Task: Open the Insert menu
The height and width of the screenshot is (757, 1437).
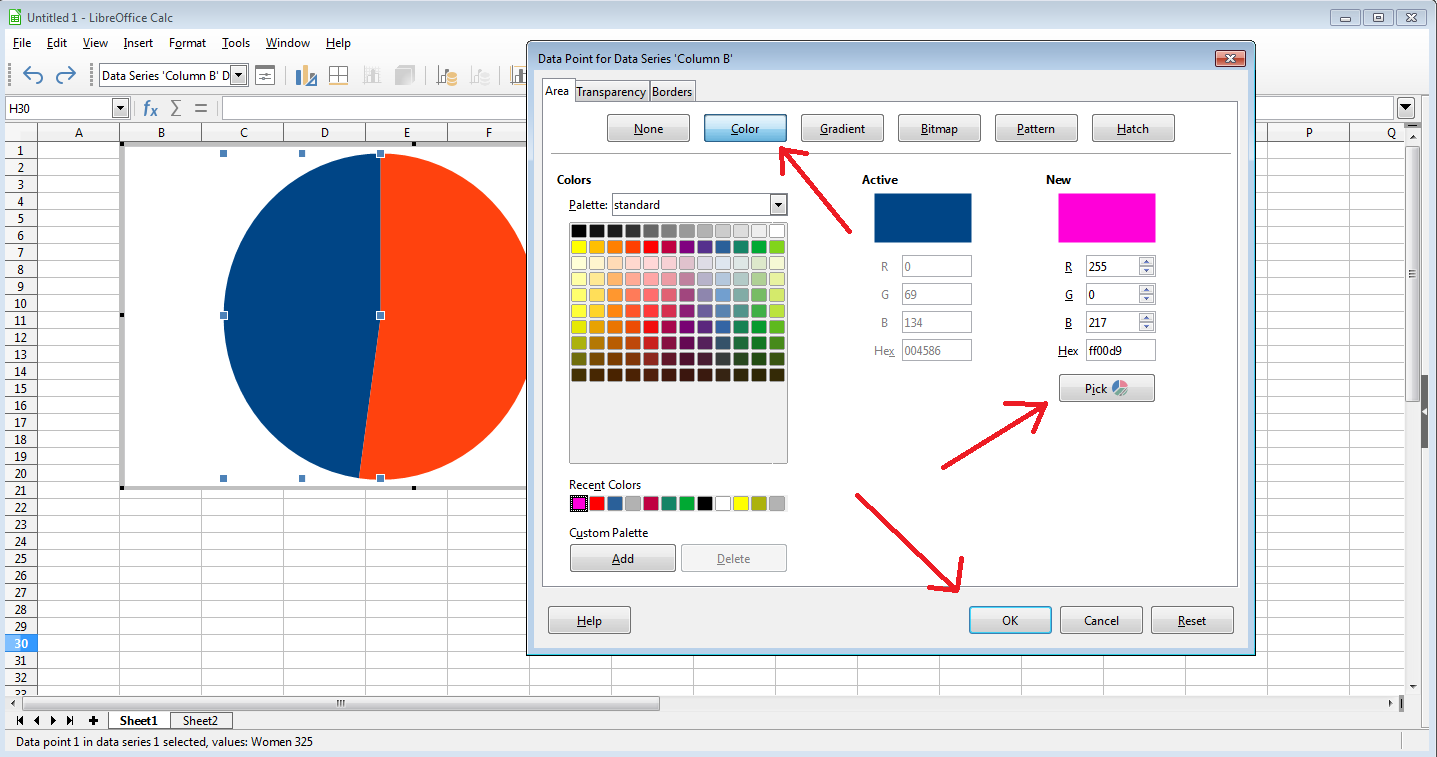Action: [x=138, y=43]
